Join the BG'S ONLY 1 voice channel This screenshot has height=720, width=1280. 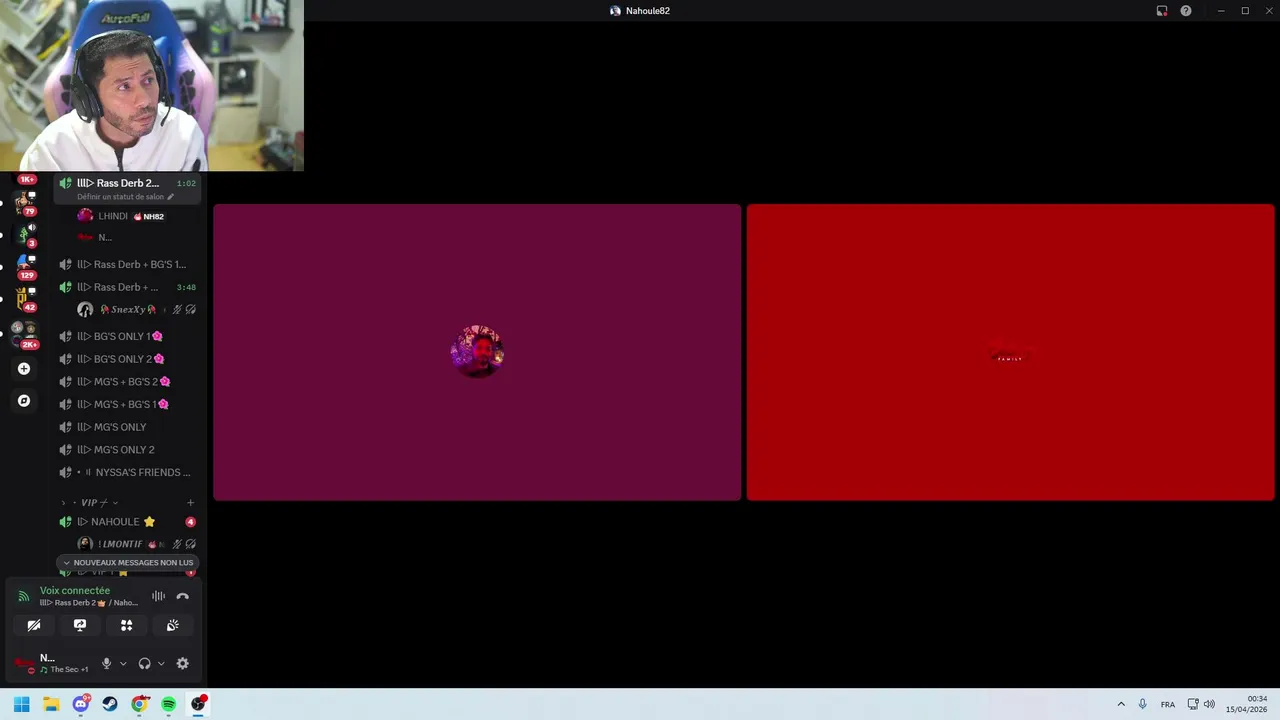coord(128,336)
